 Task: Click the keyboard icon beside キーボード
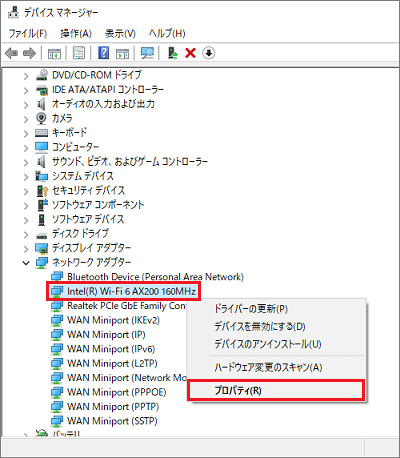click(x=42, y=133)
